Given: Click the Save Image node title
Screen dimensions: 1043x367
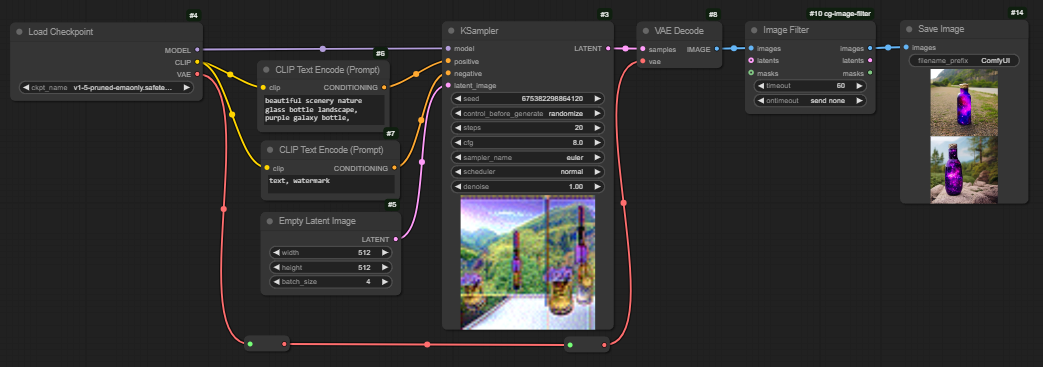Looking at the screenshot, I should [x=941, y=29].
